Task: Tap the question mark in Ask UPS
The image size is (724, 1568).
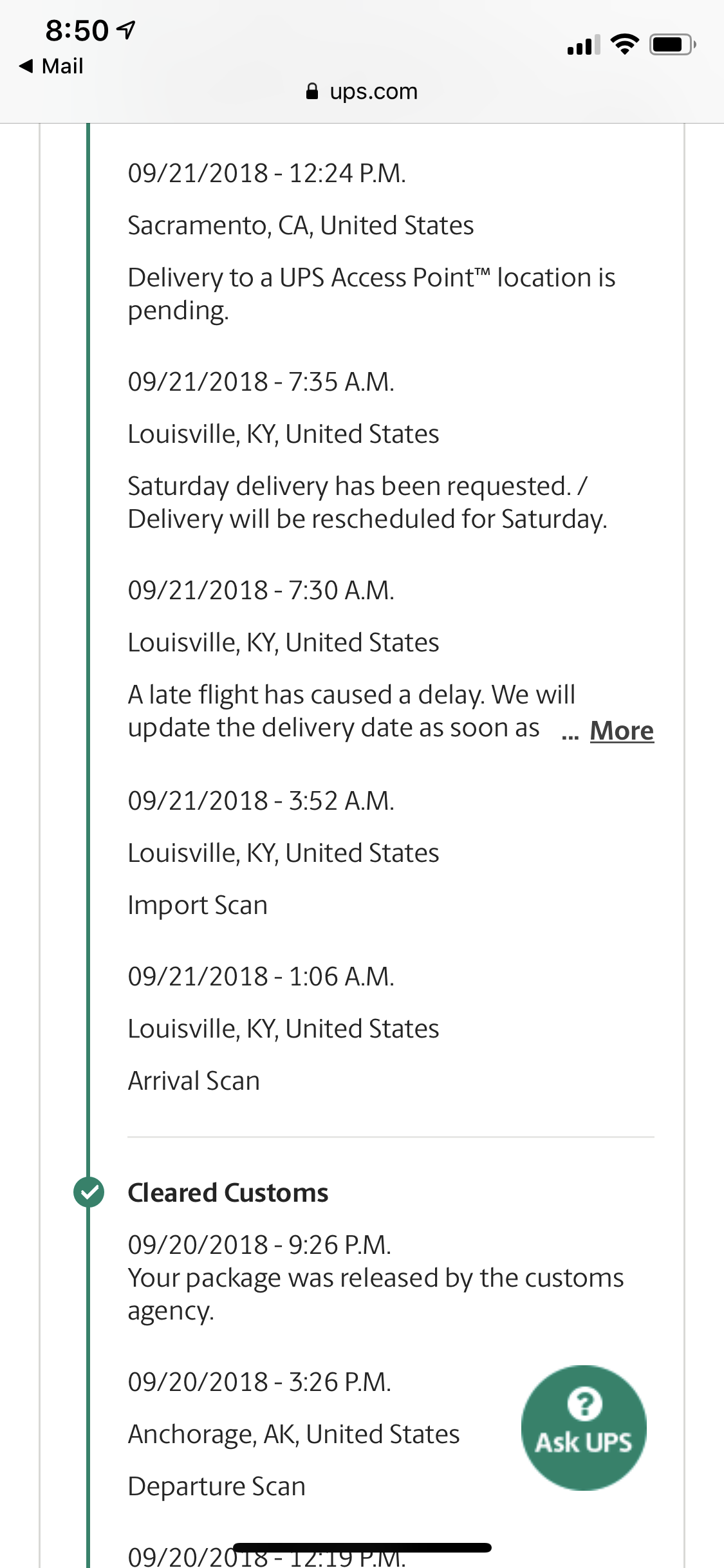Action: 585,1403
